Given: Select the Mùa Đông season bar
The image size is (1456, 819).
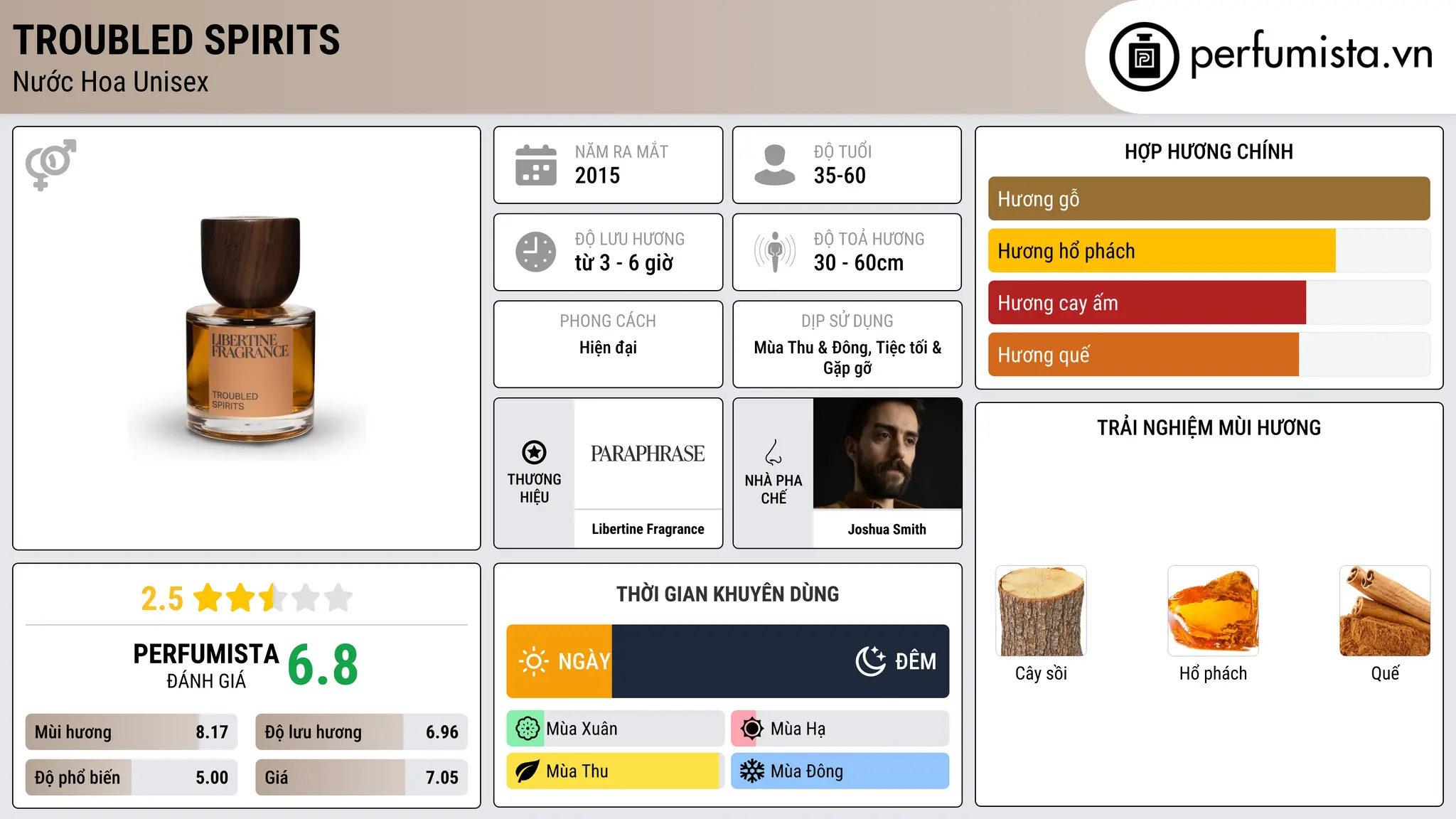Looking at the screenshot, I should click(840, 771).
